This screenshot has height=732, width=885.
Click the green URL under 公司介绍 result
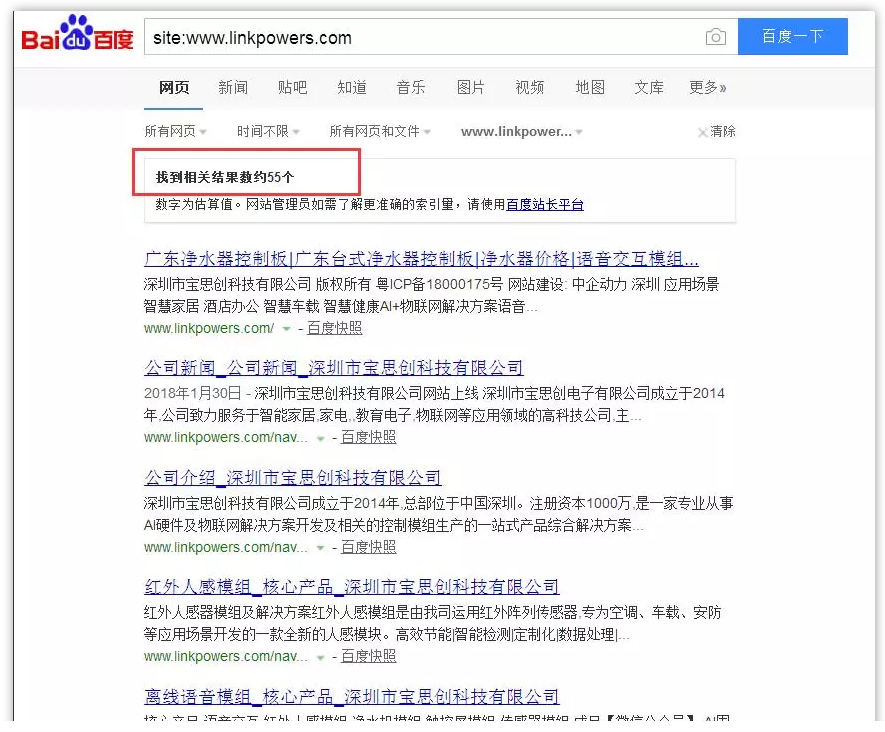click(x=226, y=547)
